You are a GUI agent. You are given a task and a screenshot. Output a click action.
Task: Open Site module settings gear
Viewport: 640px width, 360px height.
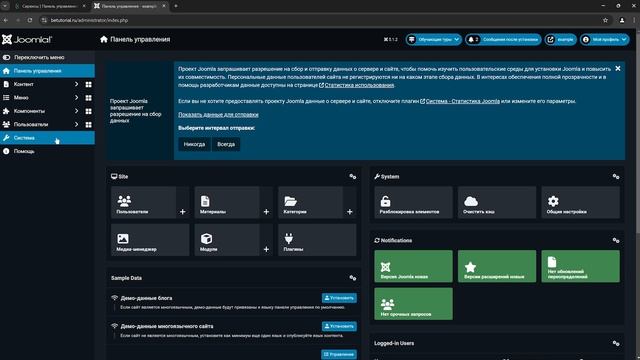click(x=353, y=177)
